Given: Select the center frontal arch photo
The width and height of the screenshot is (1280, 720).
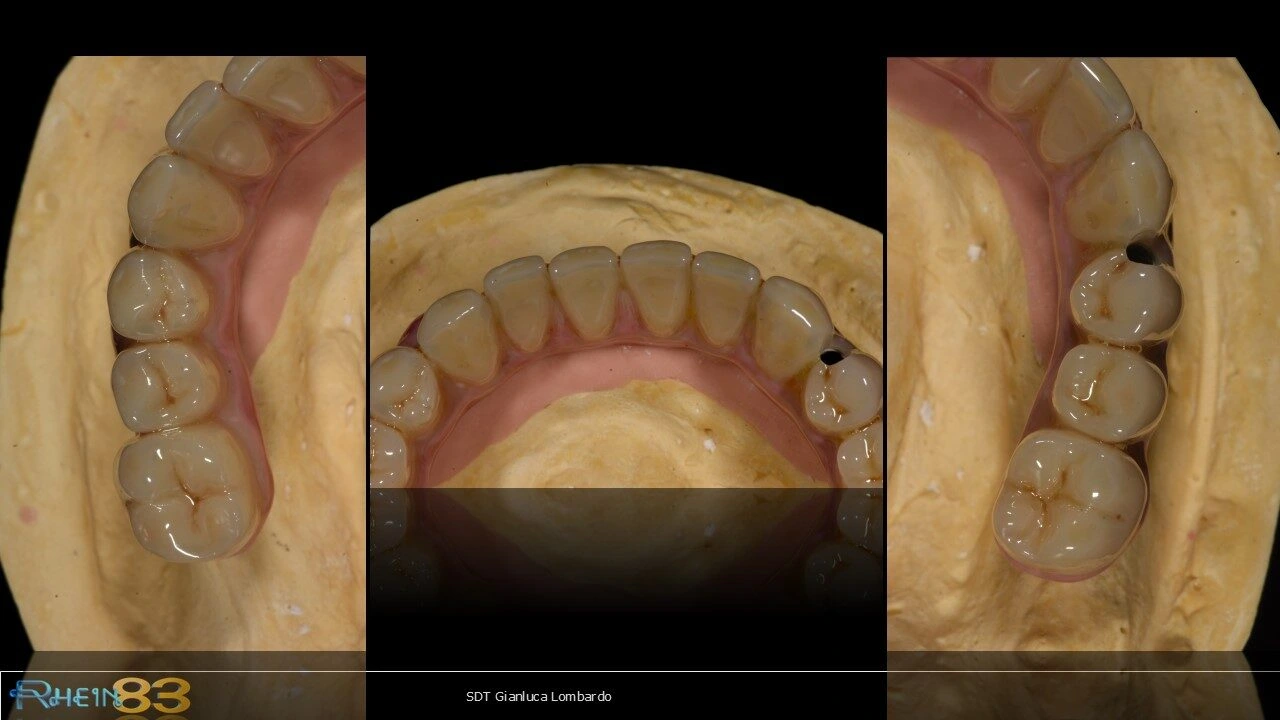Looking at the screenshot, I should click(x=626, y=330).
